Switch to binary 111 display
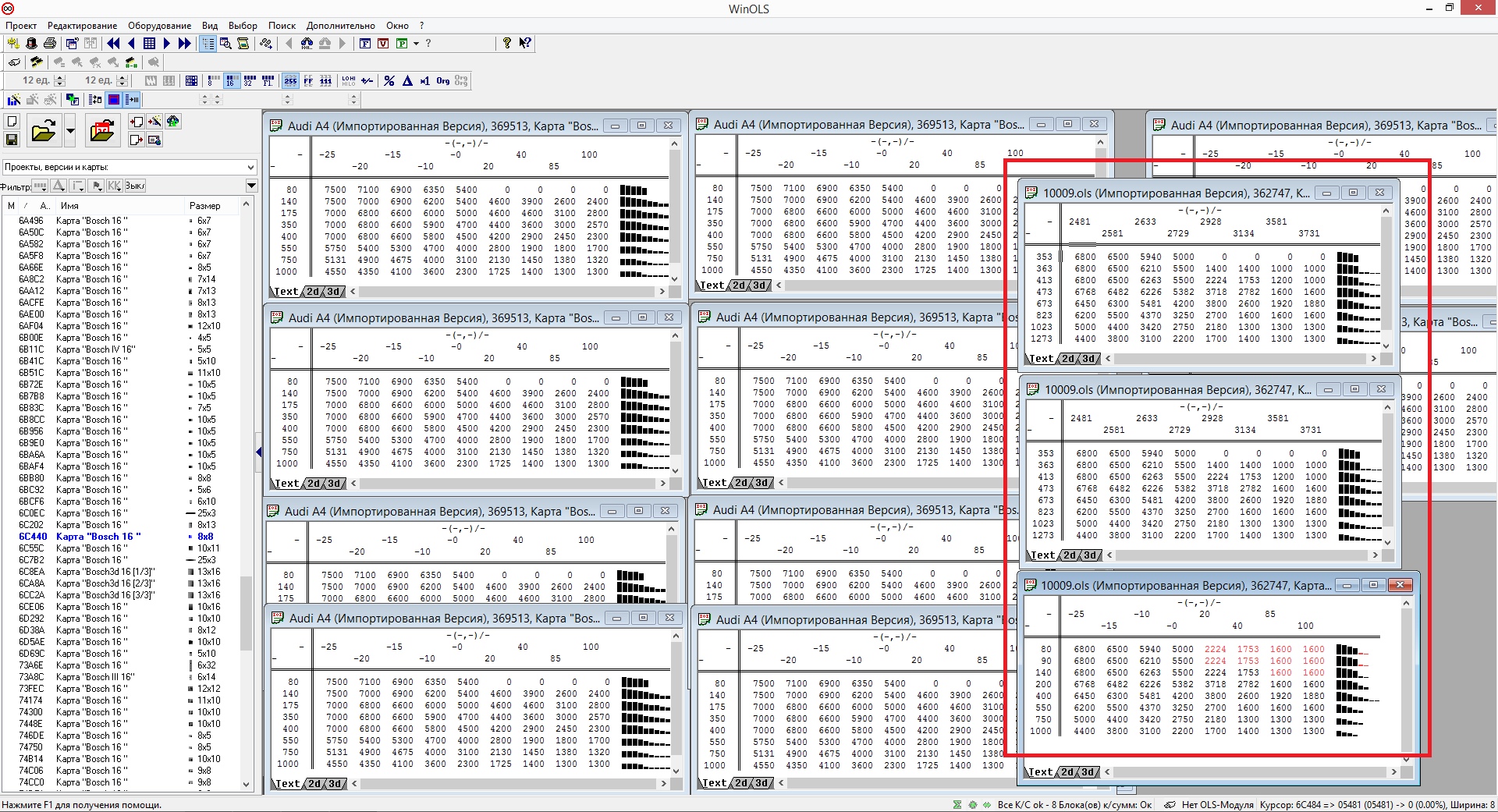 [x=326, y=80]
